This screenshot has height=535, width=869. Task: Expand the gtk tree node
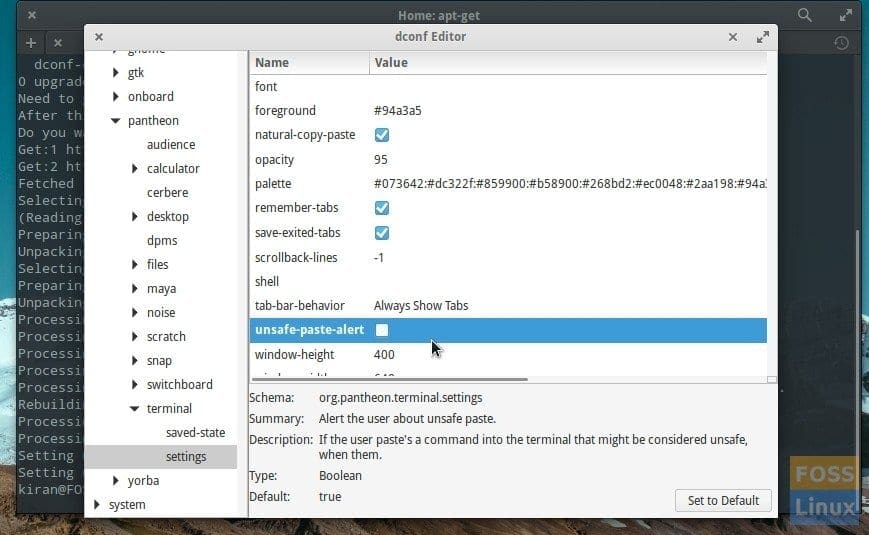115,72
